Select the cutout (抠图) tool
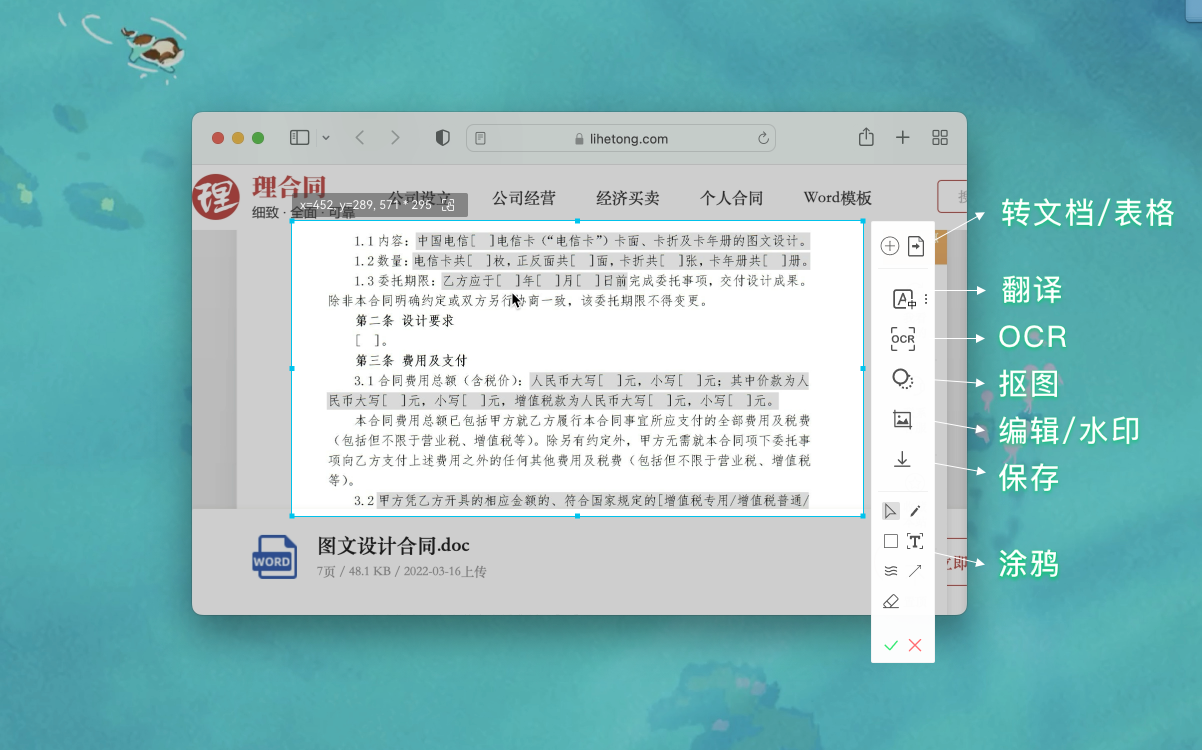 [902, 379]
